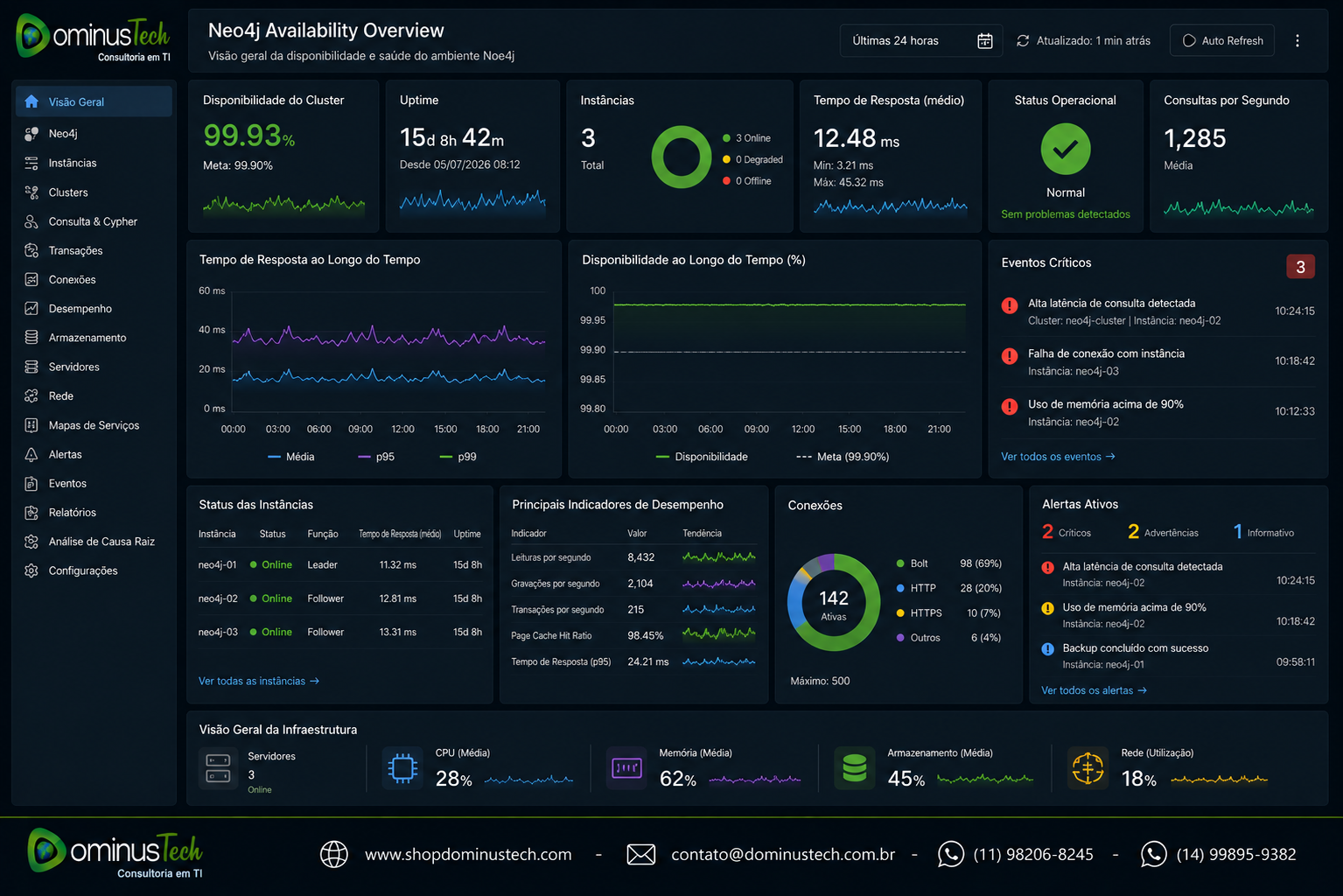Toggle the p95 legend series
Viewport: 1343px width, 896px height.
tap(376, 457)
